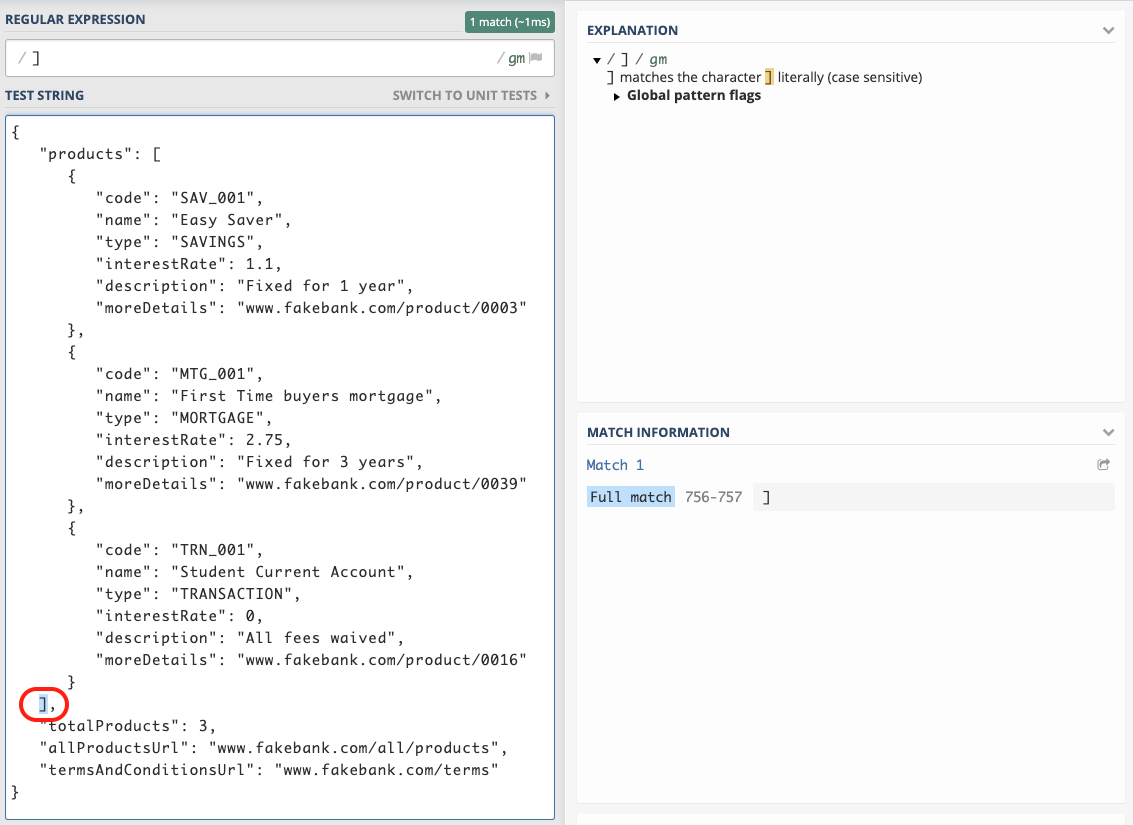Viewport: 1133px width, 825px height.
Task: Select the Full match label
Action: [x=631, y=497]
